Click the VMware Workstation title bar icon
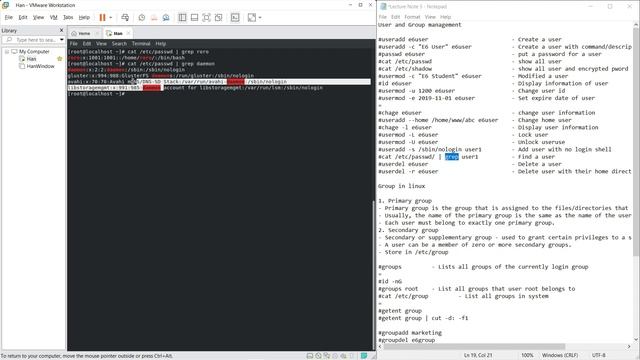The image size is (640, 360). (6, 5)
